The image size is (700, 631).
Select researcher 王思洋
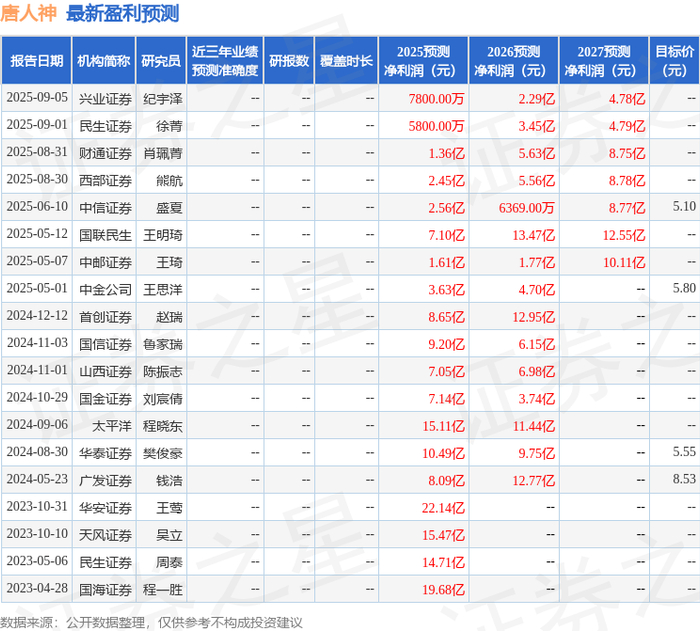pyautogui.click(x=162, y=289)
